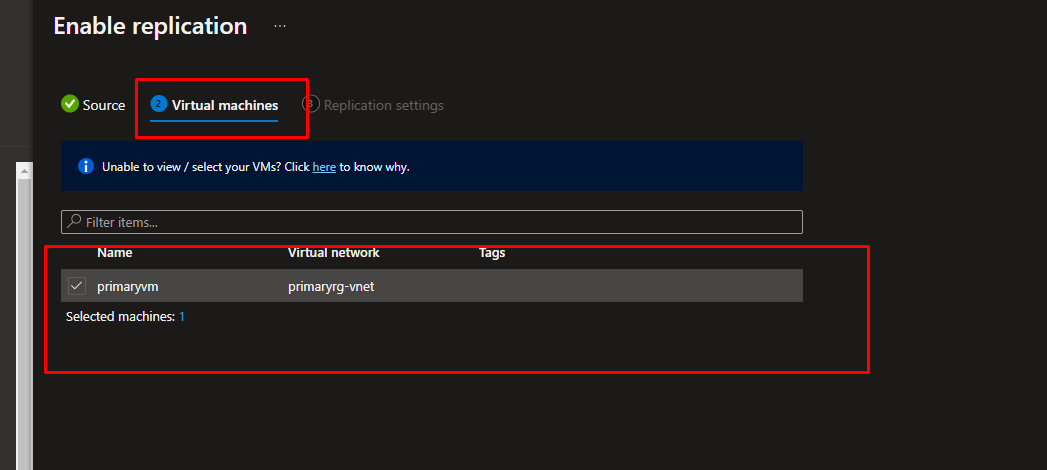1047x470 pixels.
Task: Click the magnifier icon in filter box
Action: click(75, 221)
